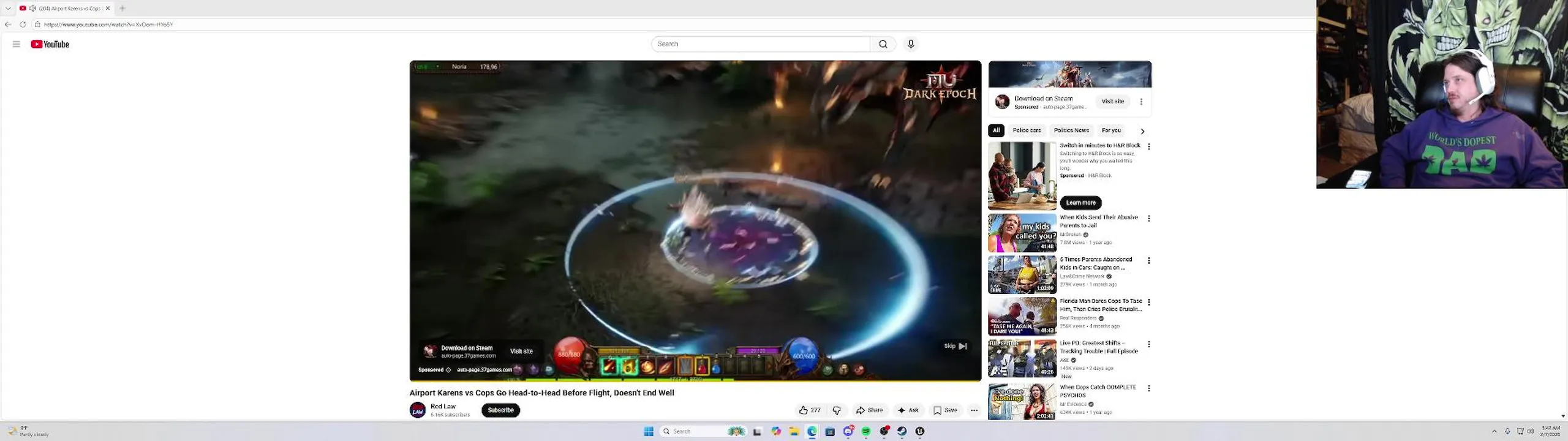Open Steam from the taskbar
The image size is (1568, 441).
(x=902, y=431)
